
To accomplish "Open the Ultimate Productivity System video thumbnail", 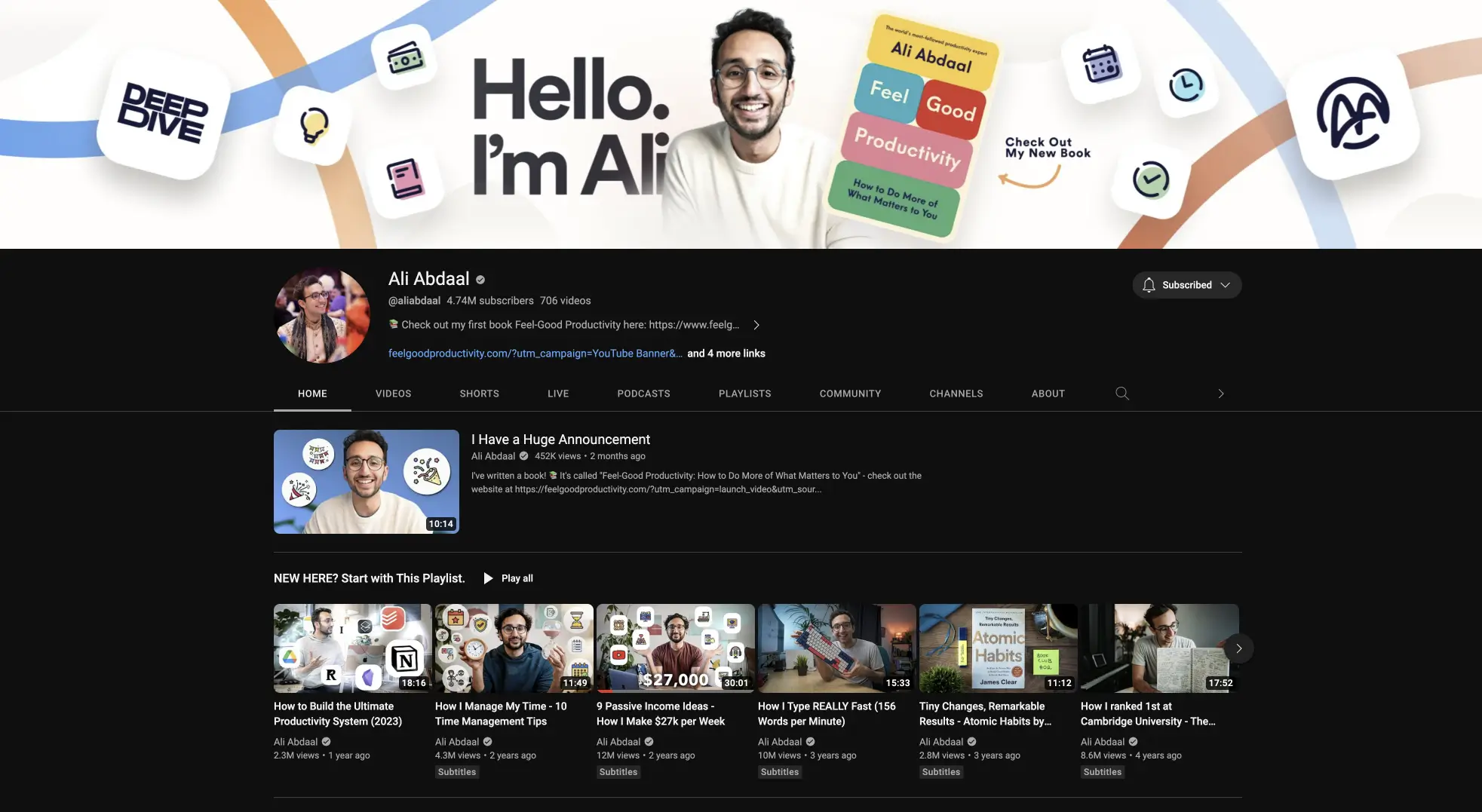I will pyautogui.click(x=352, y=648).
